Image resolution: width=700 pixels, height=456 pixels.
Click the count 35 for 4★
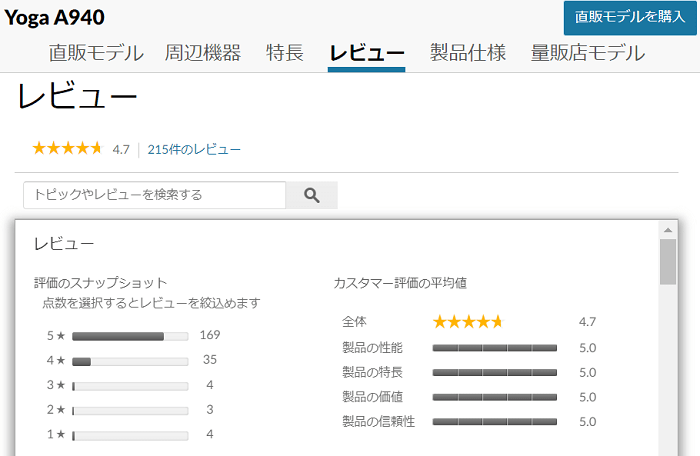pyautogui.click(x=210, y=360)
